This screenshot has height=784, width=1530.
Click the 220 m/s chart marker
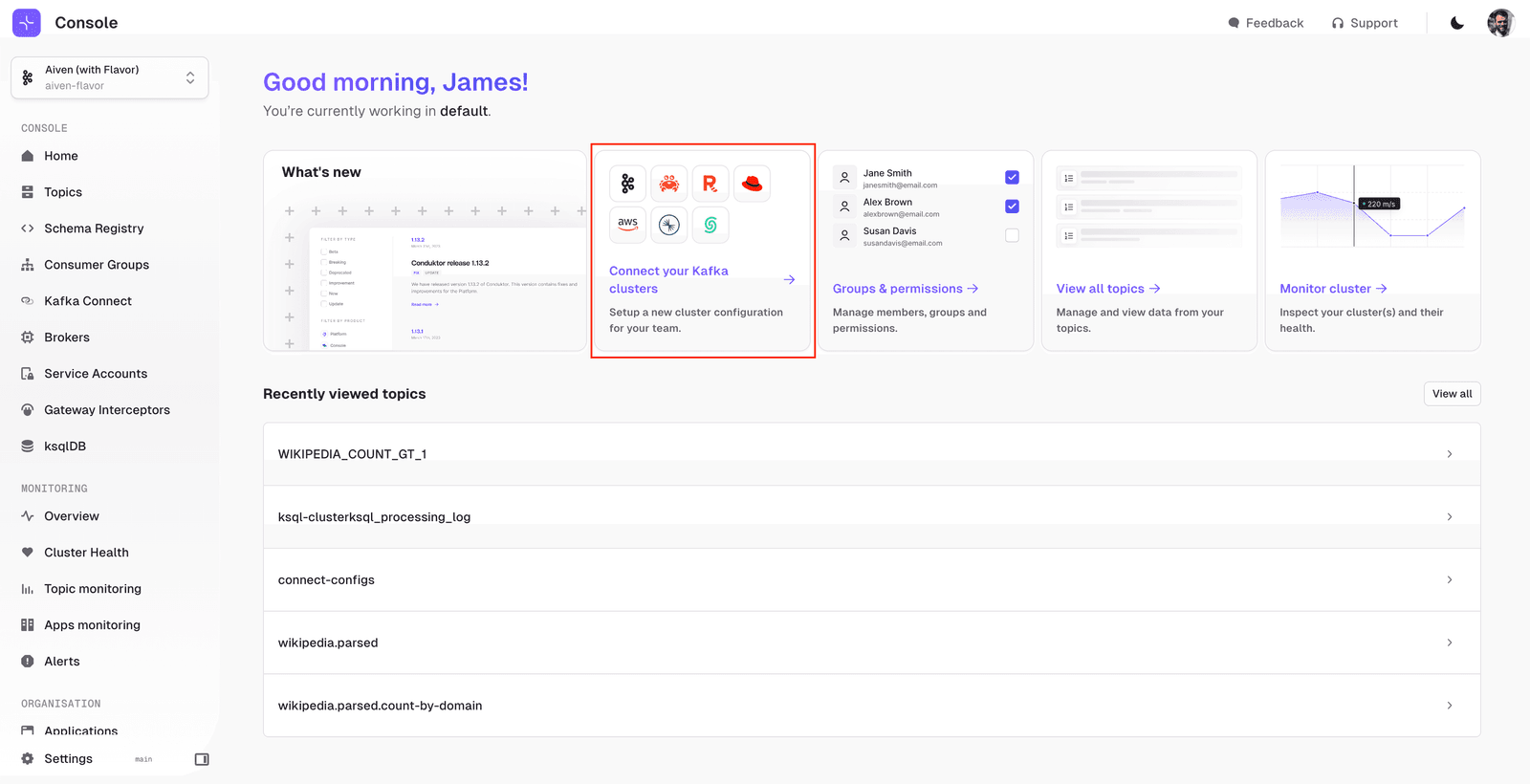pyautogui.click(x=1379, y=204)
